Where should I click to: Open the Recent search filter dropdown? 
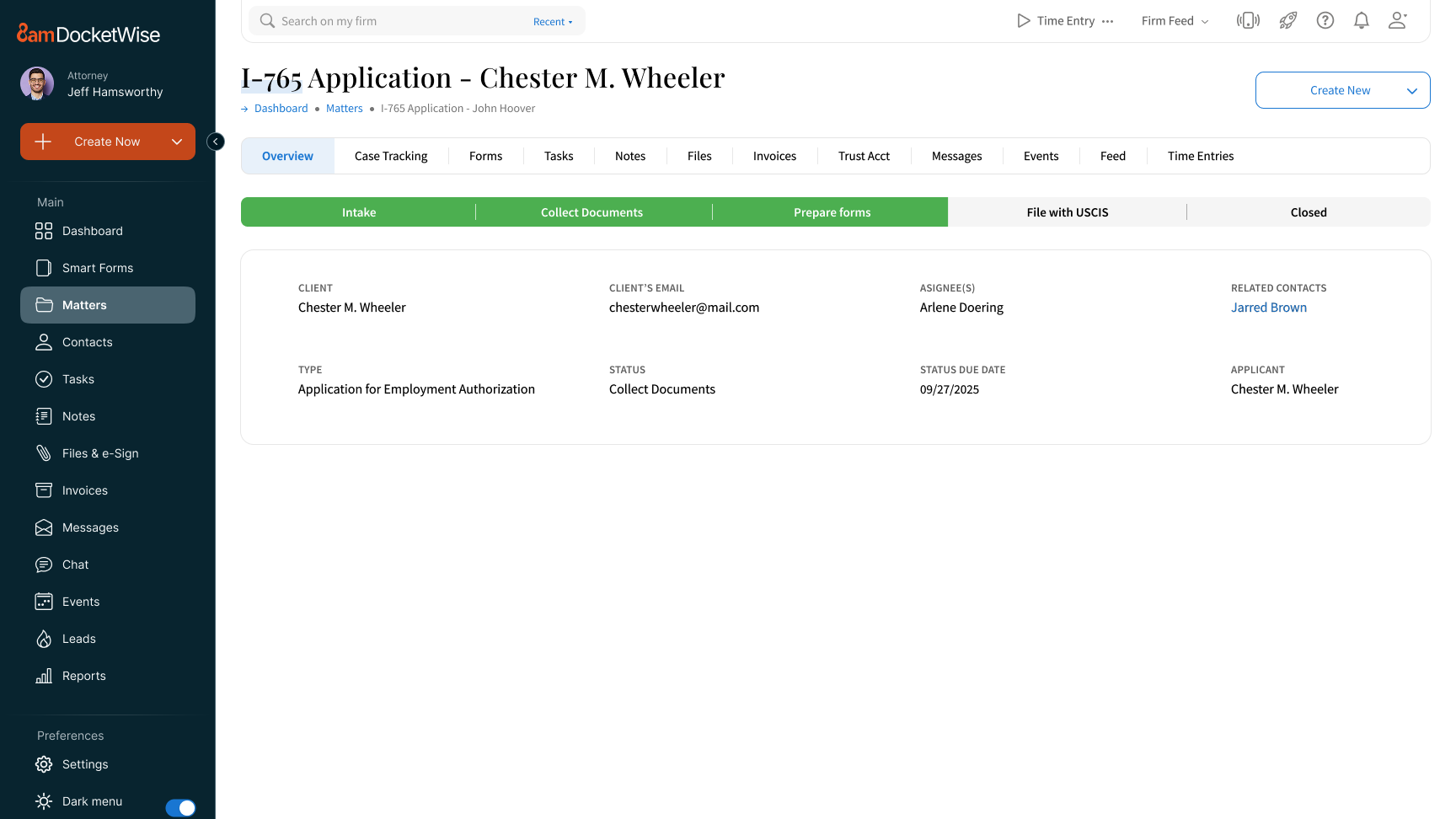point(552,21)
